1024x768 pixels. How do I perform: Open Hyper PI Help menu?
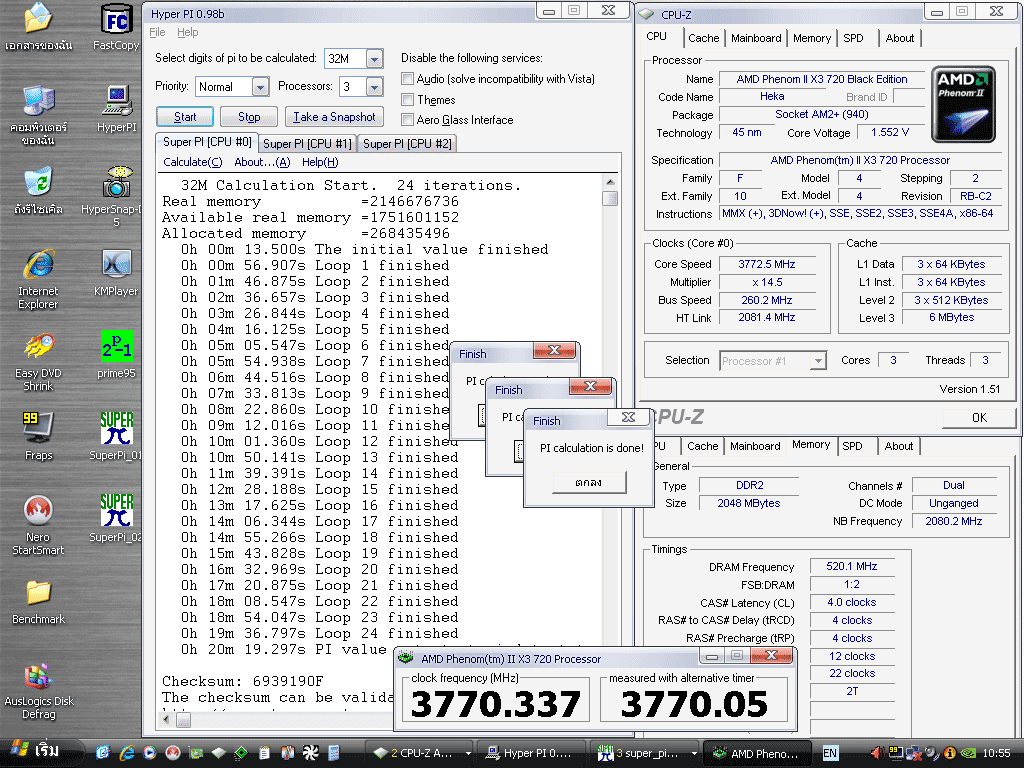(x=187, y=32)
